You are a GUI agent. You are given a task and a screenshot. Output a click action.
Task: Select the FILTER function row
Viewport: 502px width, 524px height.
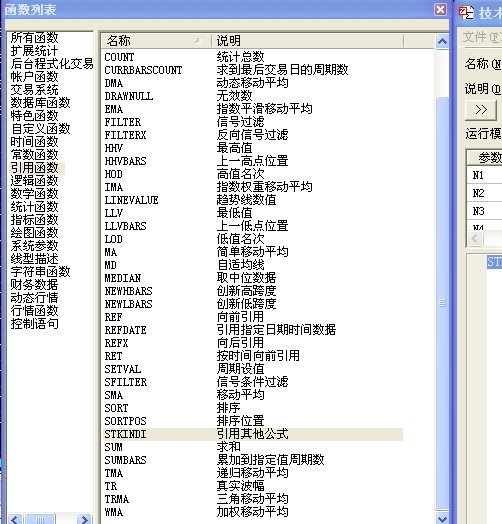(252, 122)
